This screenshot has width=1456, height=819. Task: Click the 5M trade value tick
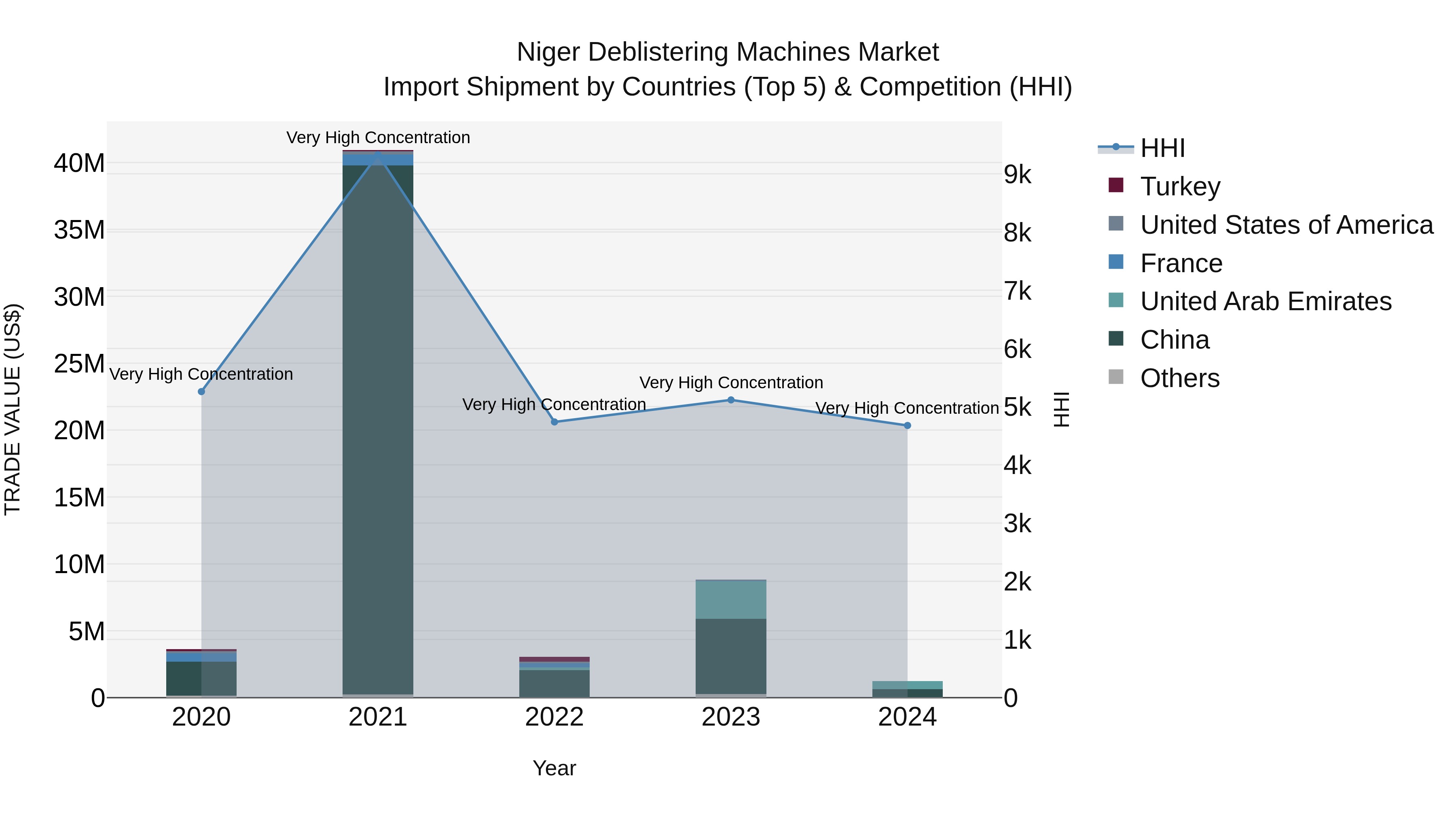tap(87, 631)
